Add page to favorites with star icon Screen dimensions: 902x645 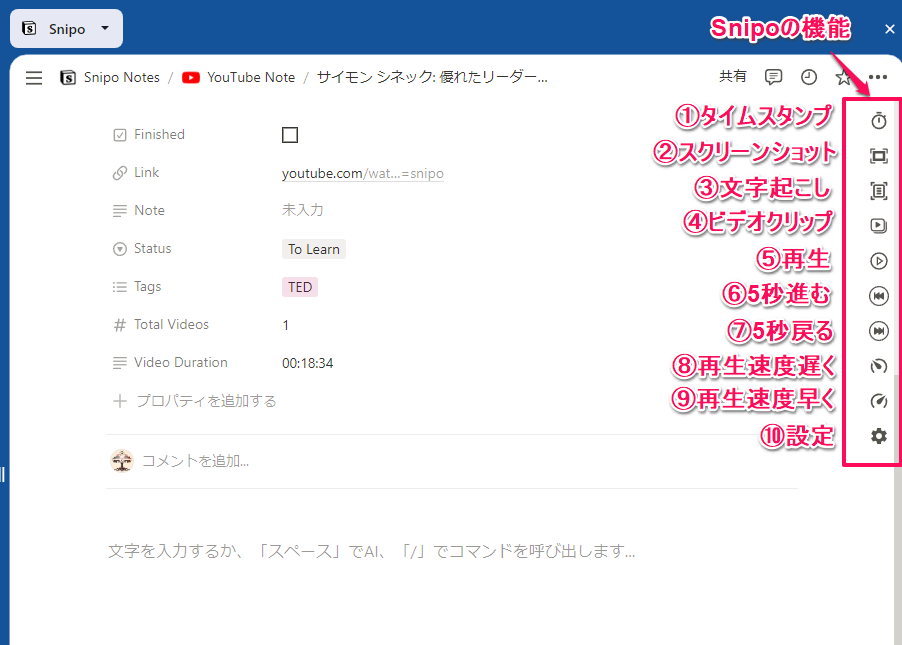[x=843, y=77]
